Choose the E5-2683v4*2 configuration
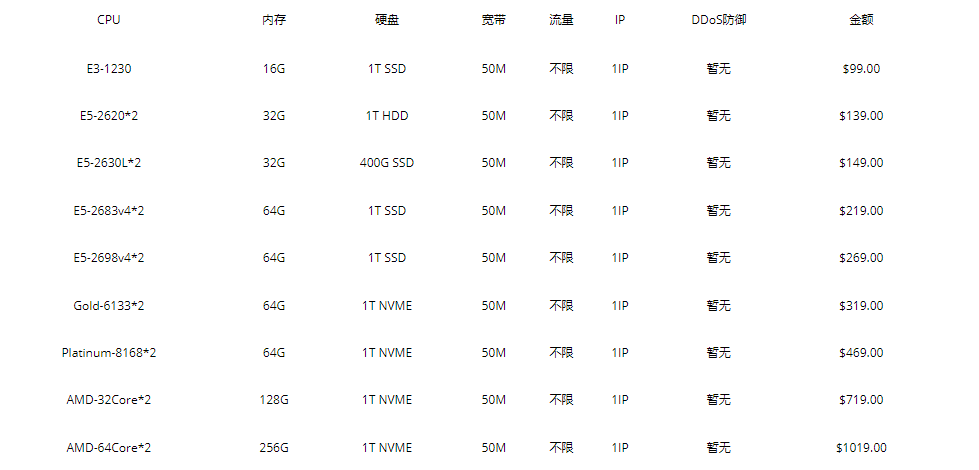 (x=109, y=211)
